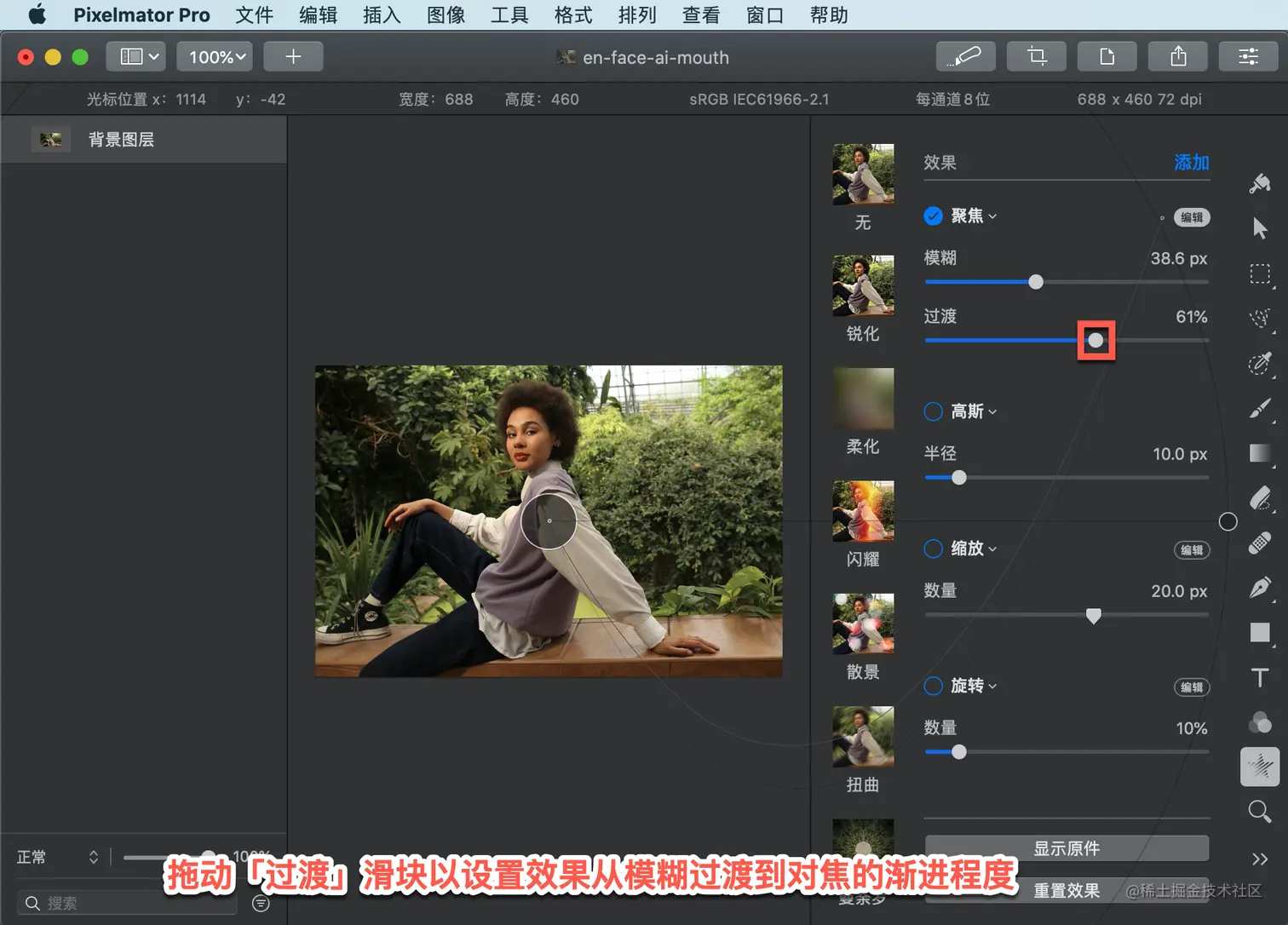Open the Color Adjustments tool
This screenshot has width=1288, height=925.
click(1260, 722)
